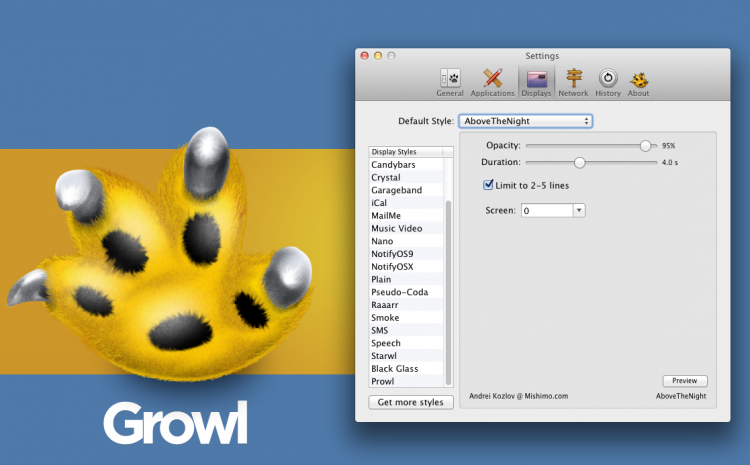Click the Display Styles list scrollbar
Screen dimensions: 750x465
448,292
